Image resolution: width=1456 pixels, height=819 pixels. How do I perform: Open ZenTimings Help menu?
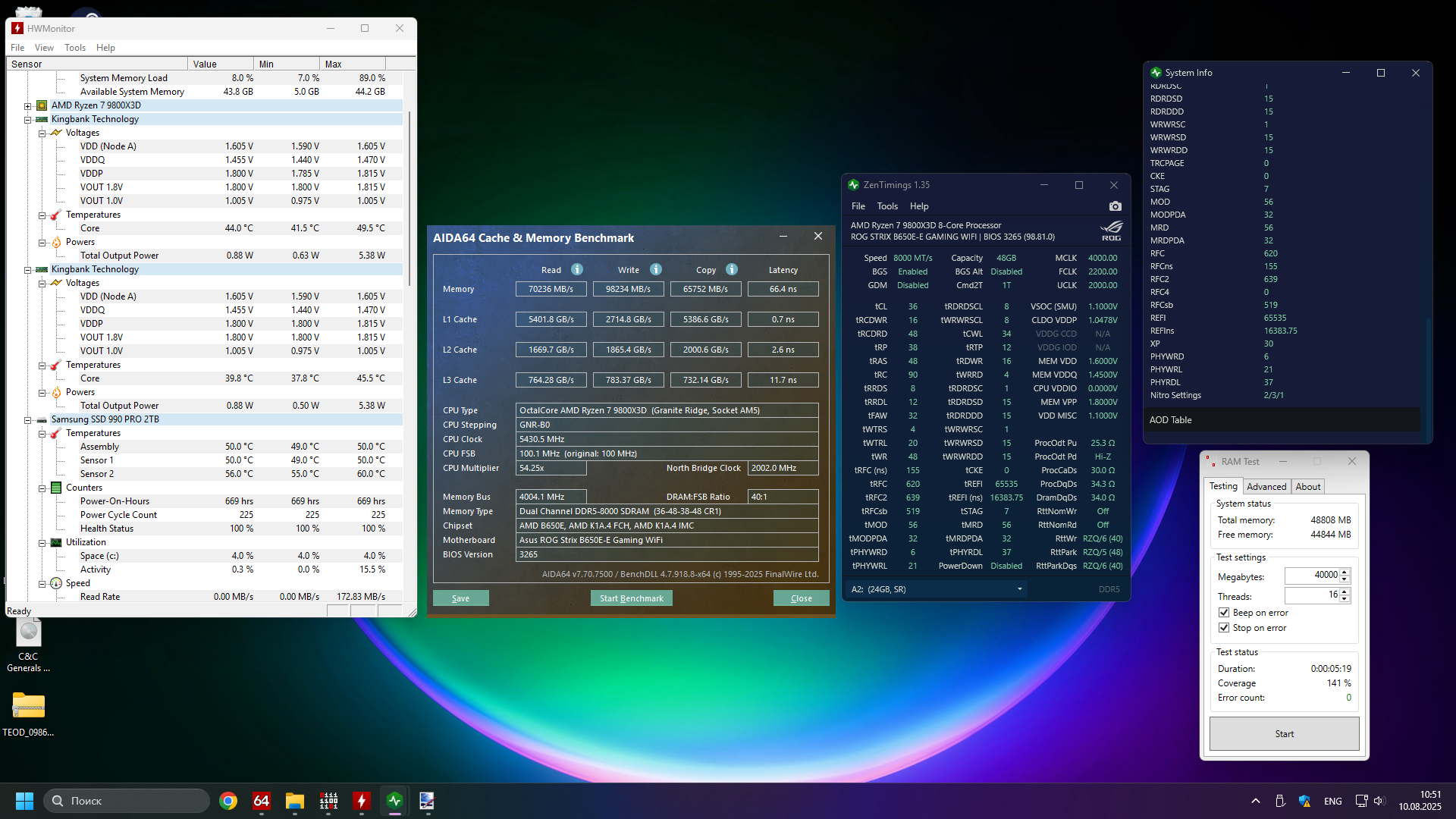pos(919,206)
